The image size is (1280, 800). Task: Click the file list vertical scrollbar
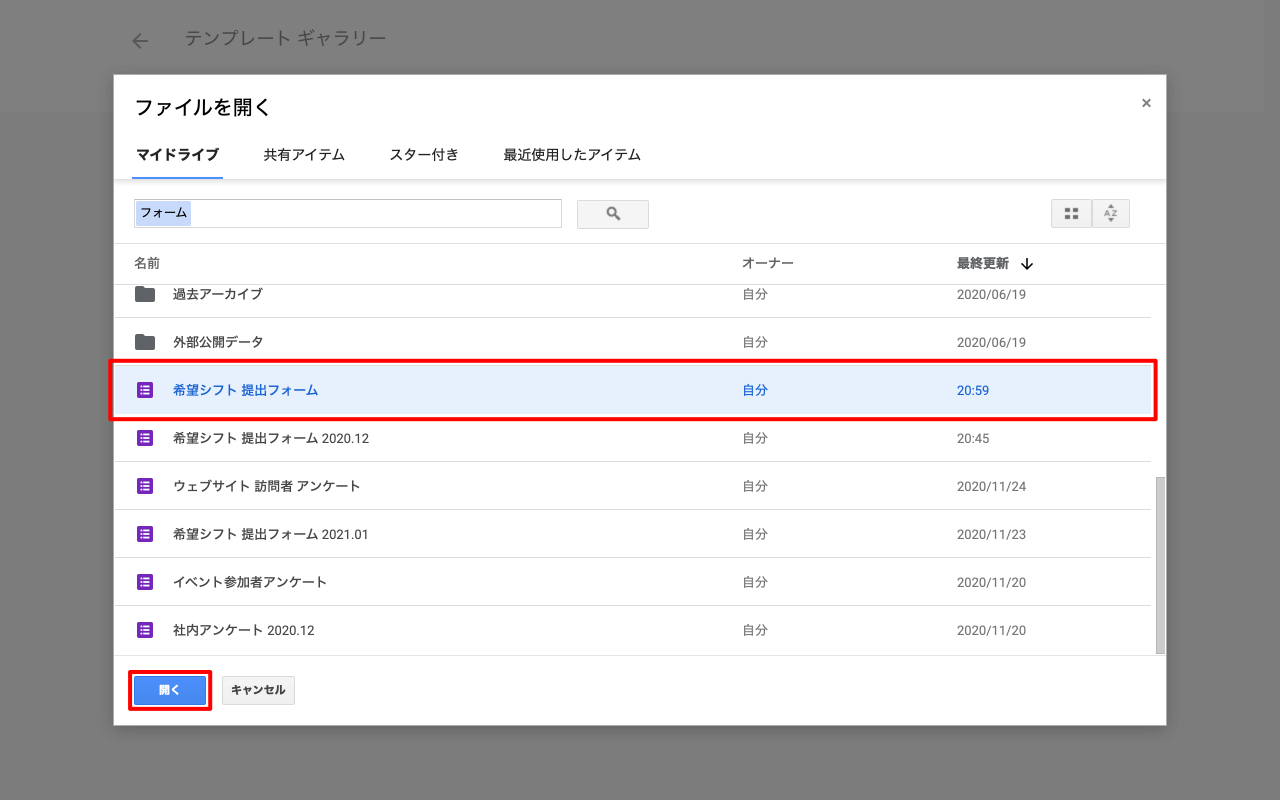point(1160,565)
